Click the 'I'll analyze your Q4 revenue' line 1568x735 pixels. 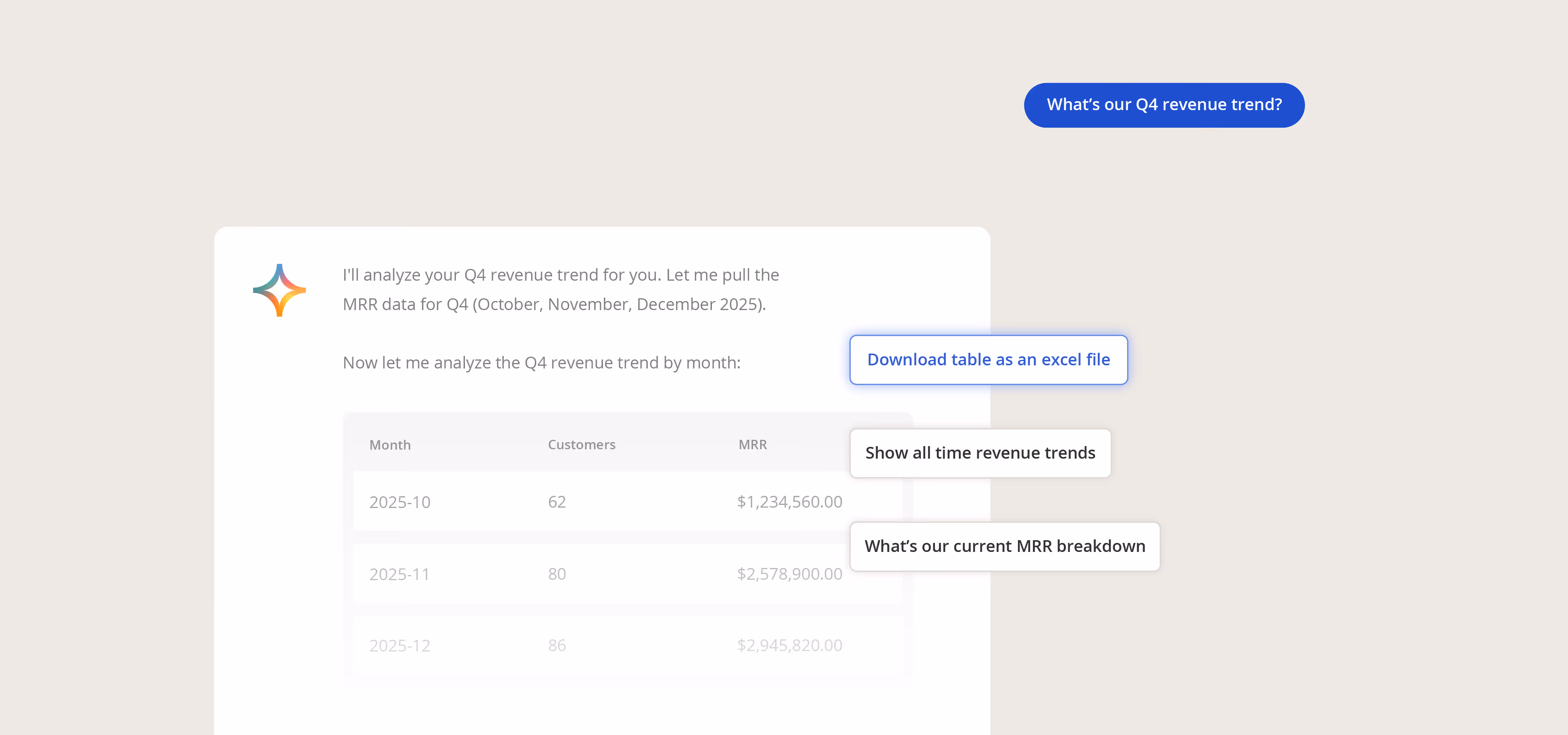(x=560, y=275)
